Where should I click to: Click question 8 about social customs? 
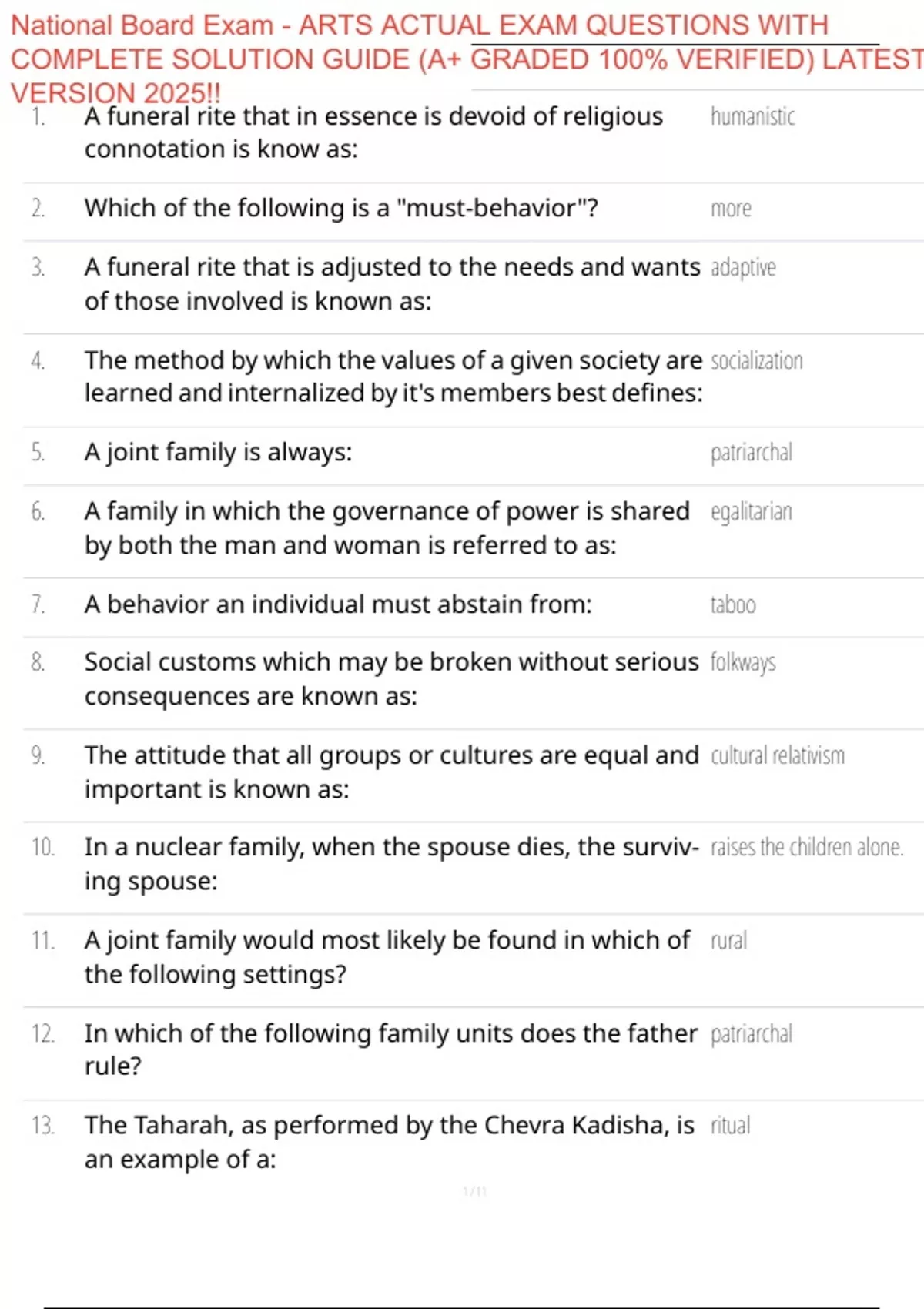coord(392,679)
